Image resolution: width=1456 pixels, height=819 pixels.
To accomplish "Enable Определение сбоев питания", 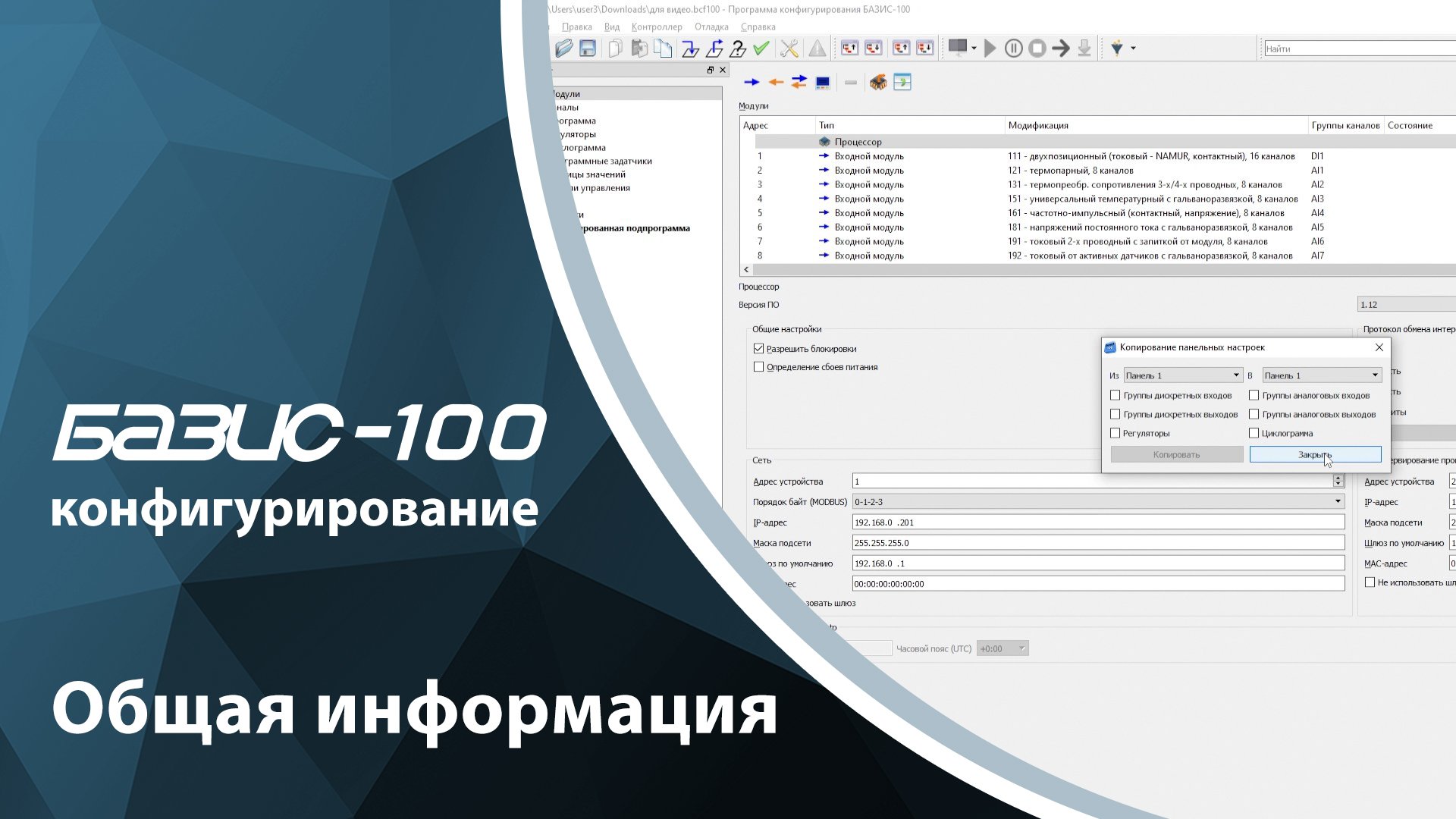I will tap(758, 366).
